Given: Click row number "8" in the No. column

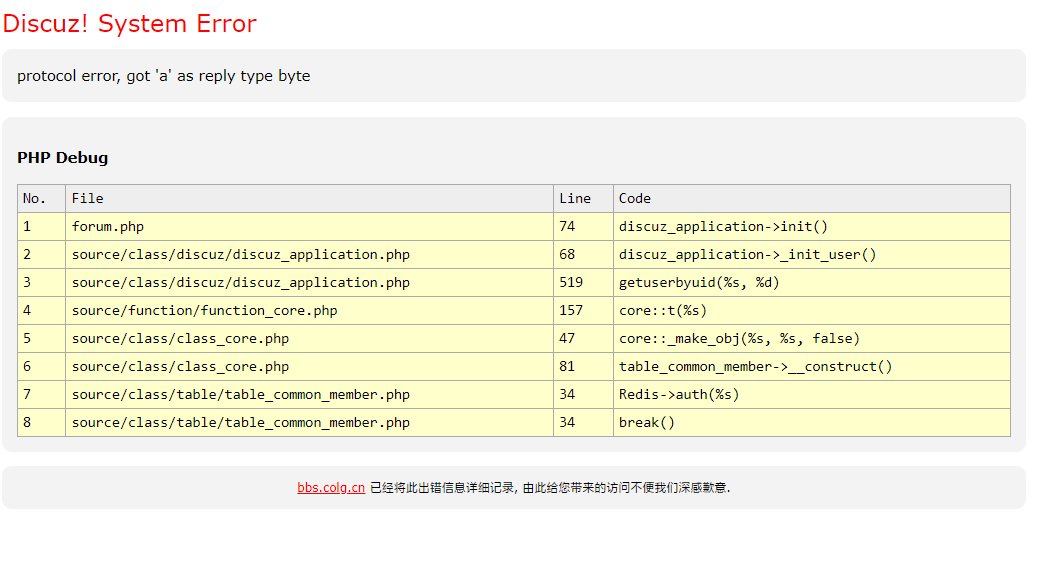Looking at the screenshot, I should [41, 423].
